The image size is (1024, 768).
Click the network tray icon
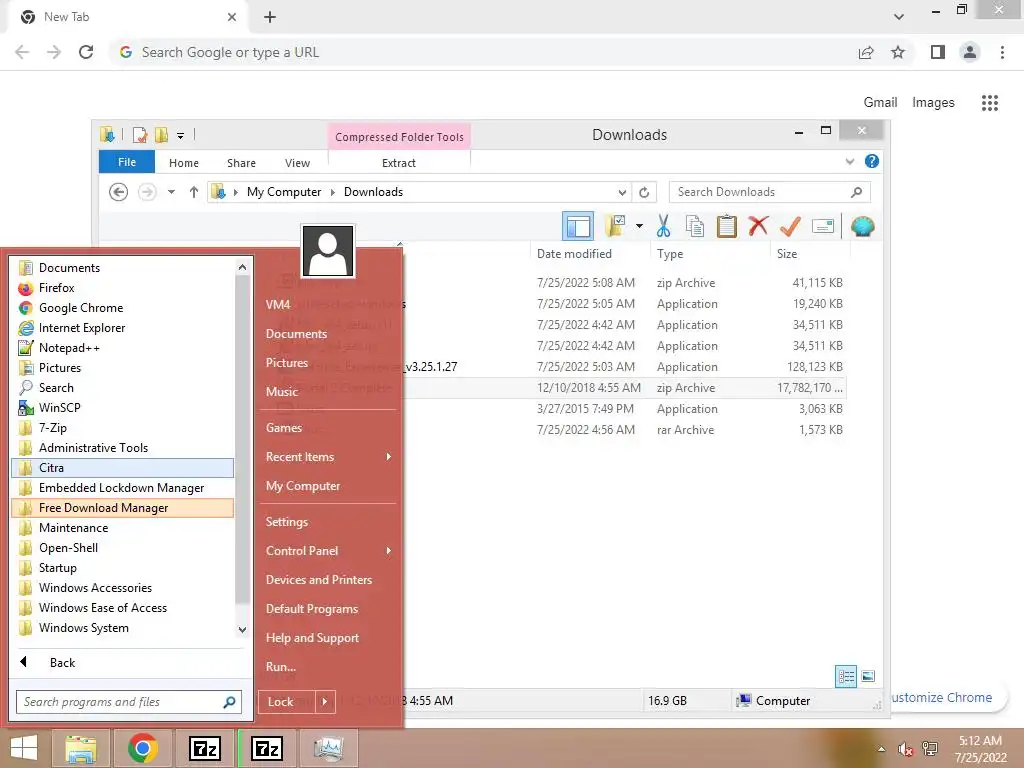coord(930,749)
